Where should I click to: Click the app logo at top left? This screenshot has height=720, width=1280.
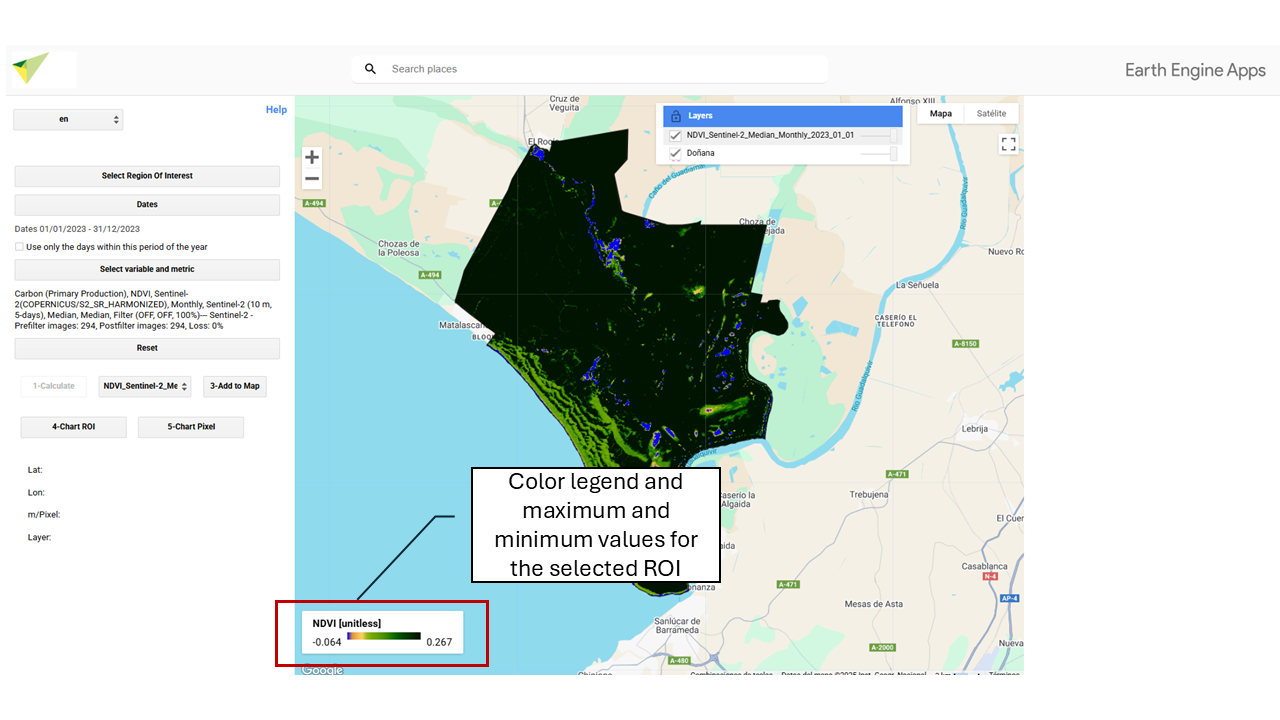(30, 69)
